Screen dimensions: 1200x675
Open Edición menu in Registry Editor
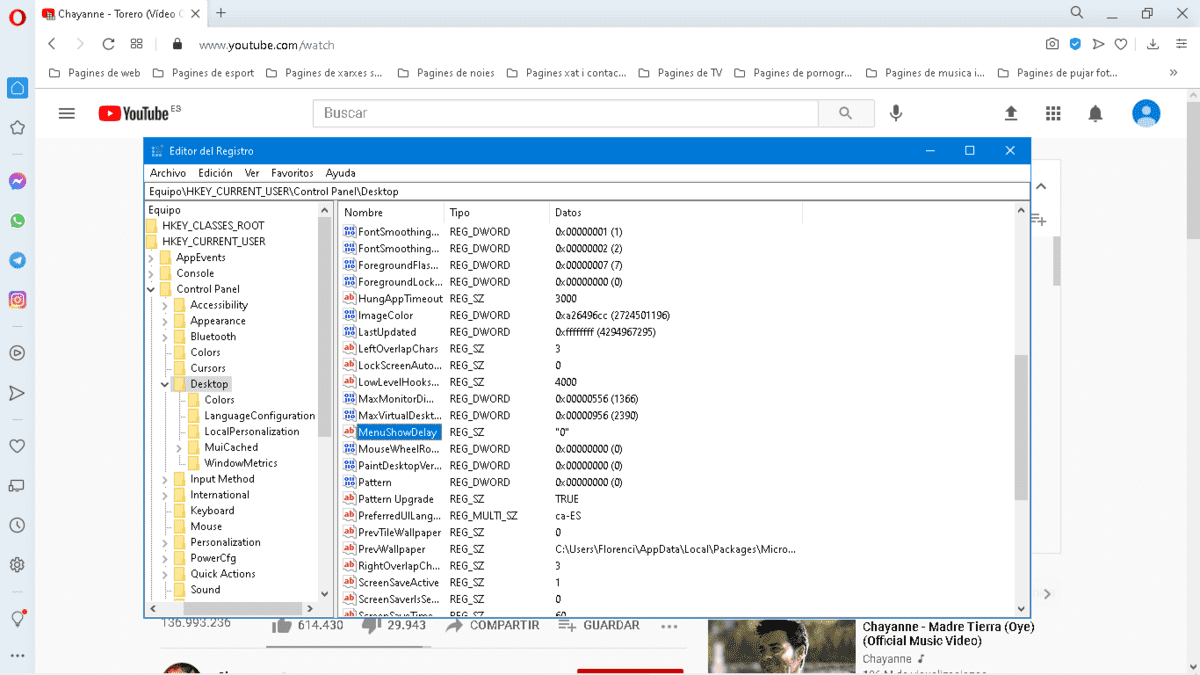pos(215,173)
